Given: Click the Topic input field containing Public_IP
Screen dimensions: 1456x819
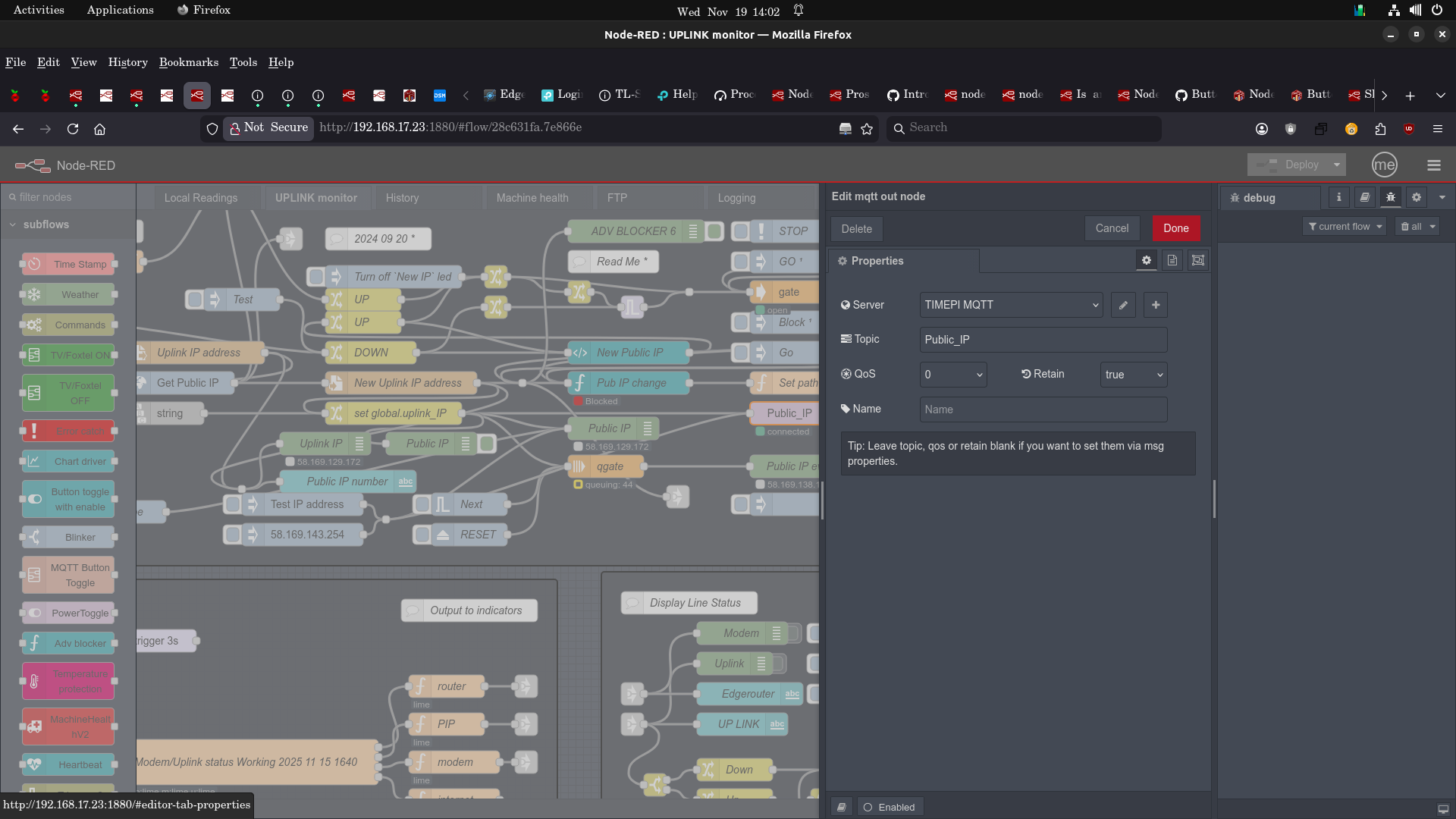Looking at the screenshot, I should tap(1043, 340).
